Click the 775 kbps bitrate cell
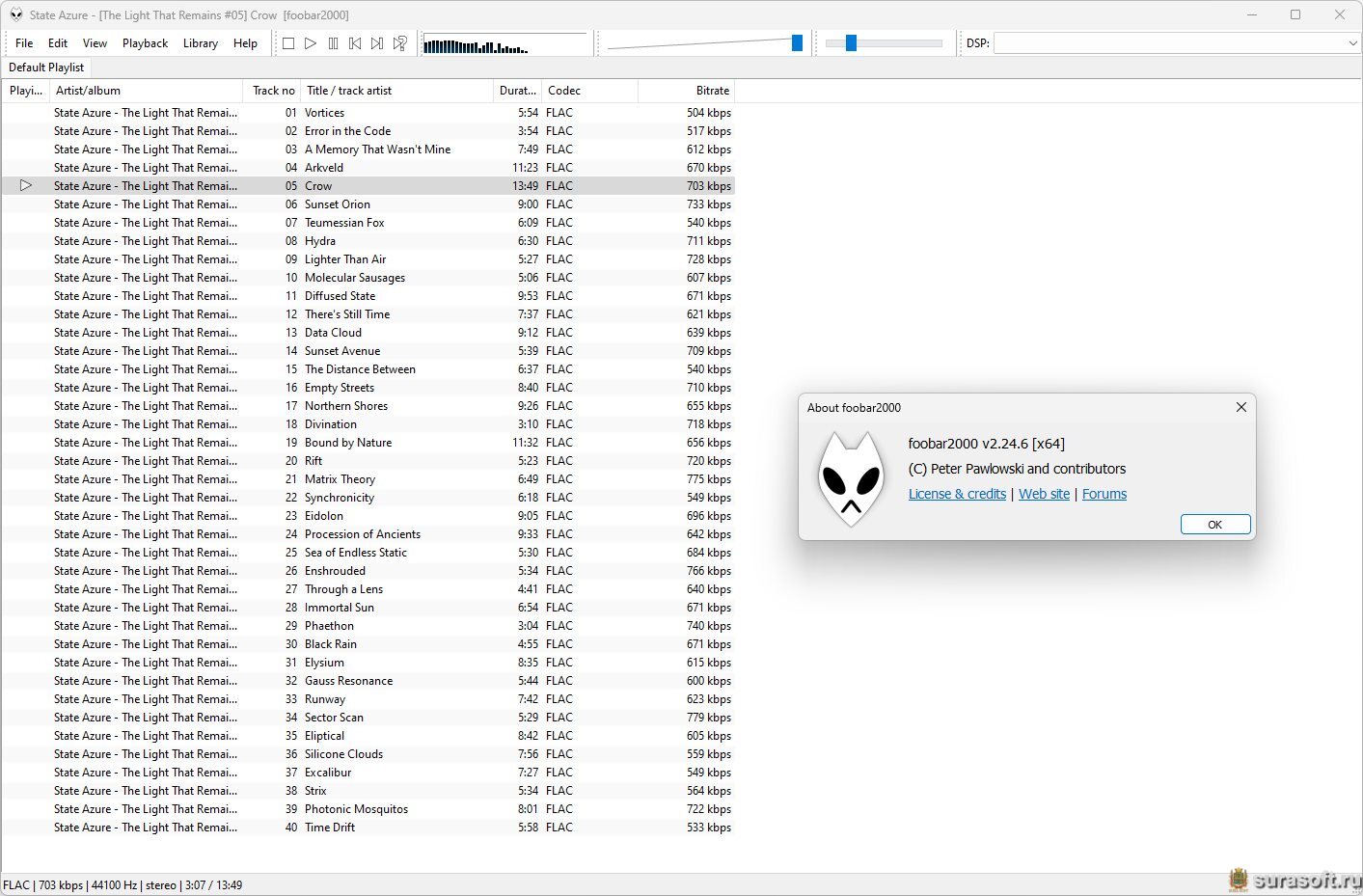 tap(709, 479)
